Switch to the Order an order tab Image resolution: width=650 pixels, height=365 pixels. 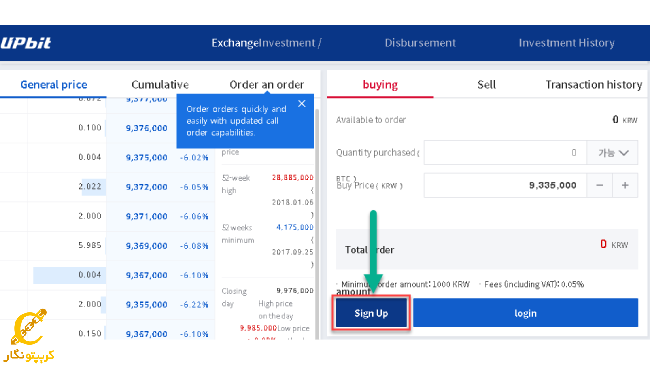[267, 85]
